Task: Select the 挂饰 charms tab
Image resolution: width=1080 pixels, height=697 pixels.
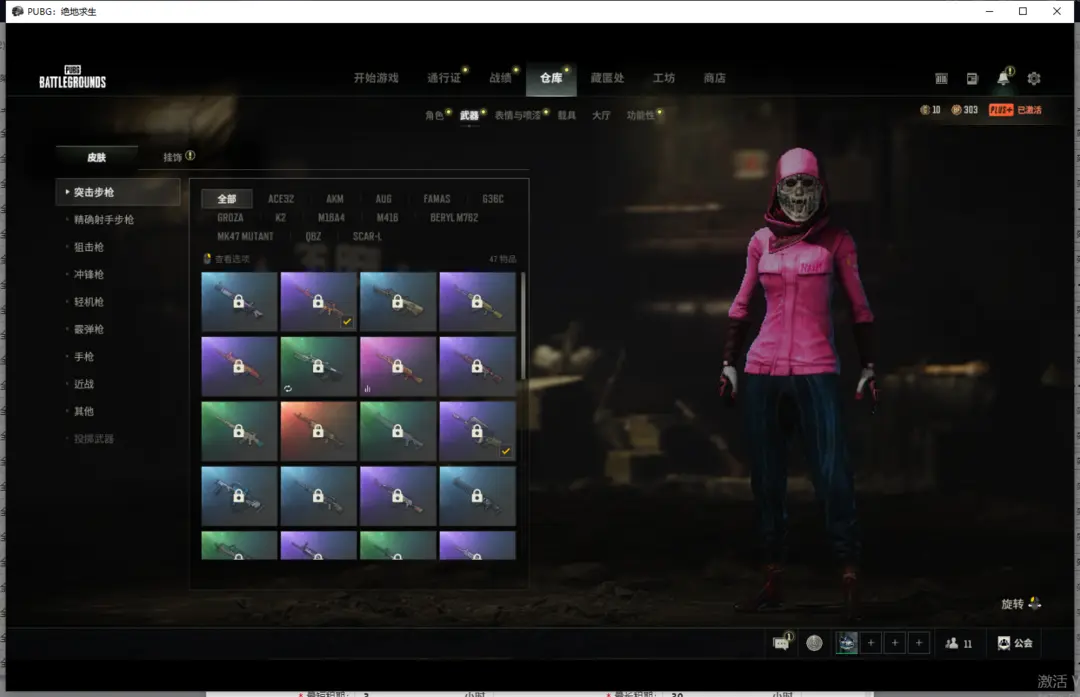Action: coord(172,158)
